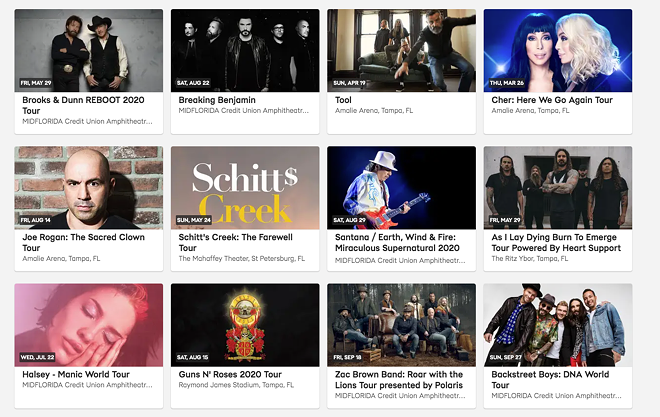The image size is (660, 417).
Task: Select the SUN, SEP 27 date badge
Action: coord(506,357)
